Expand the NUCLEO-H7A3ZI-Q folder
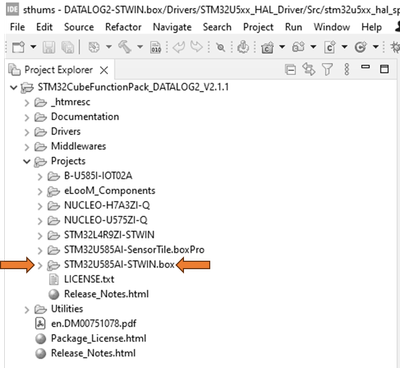400x368 pixels. coord(40,206)
